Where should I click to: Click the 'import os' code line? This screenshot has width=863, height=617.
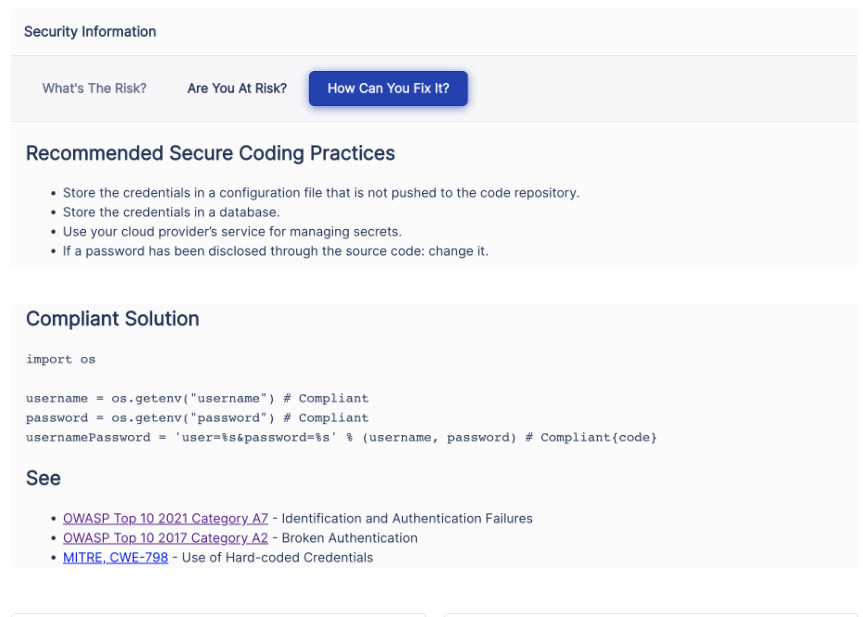coord(61,359)
